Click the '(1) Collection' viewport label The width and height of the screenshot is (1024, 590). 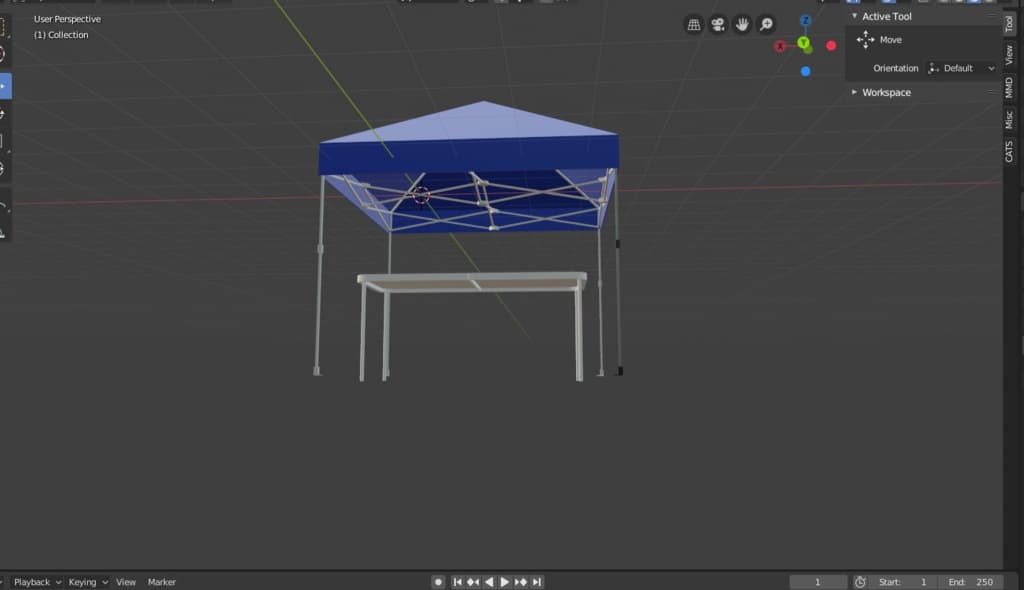click(x=61, y=35)
